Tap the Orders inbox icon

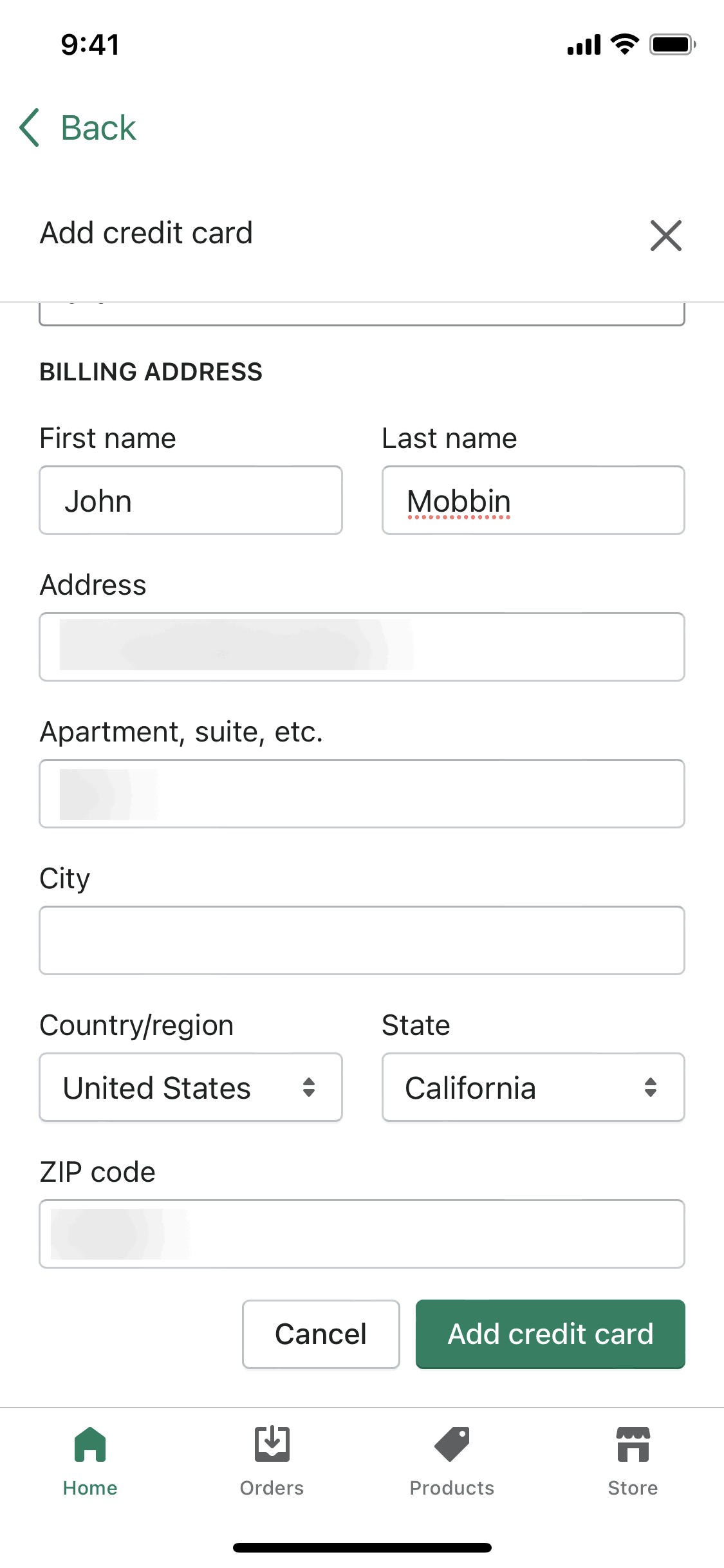tap(272, 1444)
